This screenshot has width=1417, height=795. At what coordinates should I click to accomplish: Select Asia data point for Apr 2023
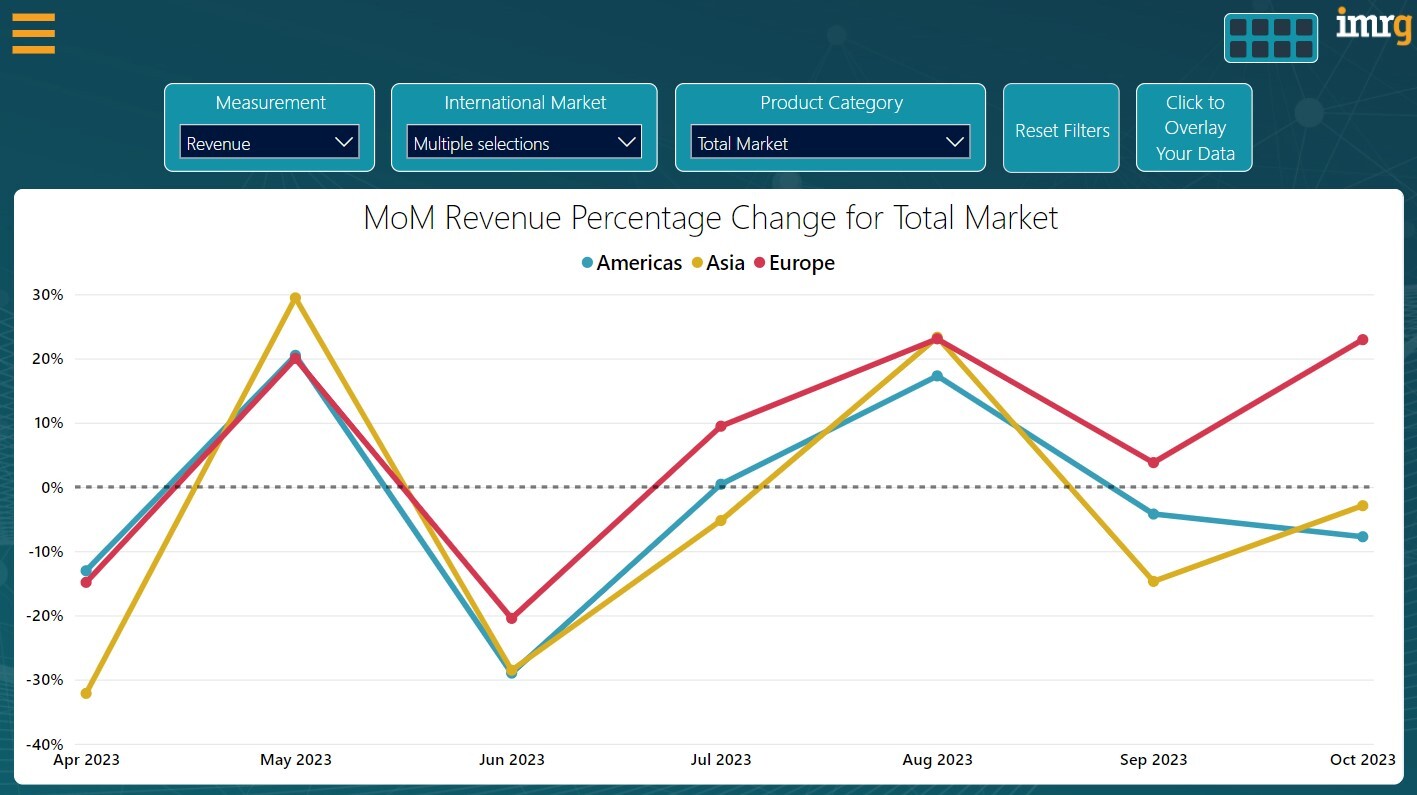point(86,693)
